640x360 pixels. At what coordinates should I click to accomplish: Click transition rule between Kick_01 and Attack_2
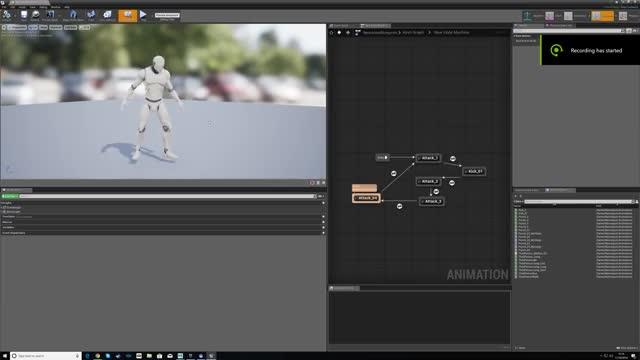[452, 182]
